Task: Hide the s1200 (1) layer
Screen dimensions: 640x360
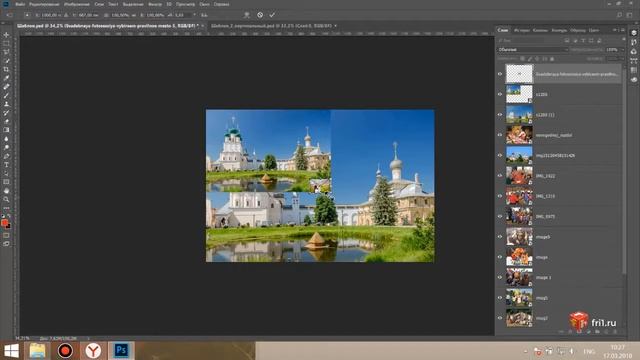Action: [x=500, y=115]
